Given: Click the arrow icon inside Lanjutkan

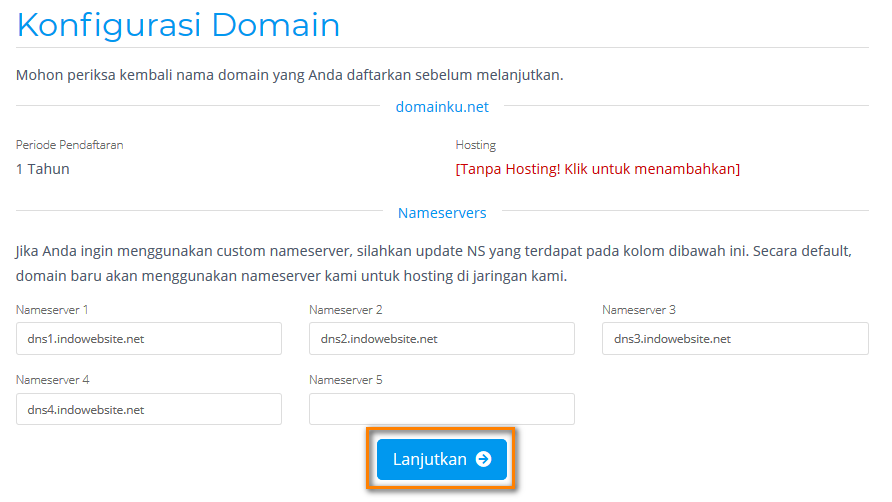Looking at the screenshot, I should [x=484, y=459].
